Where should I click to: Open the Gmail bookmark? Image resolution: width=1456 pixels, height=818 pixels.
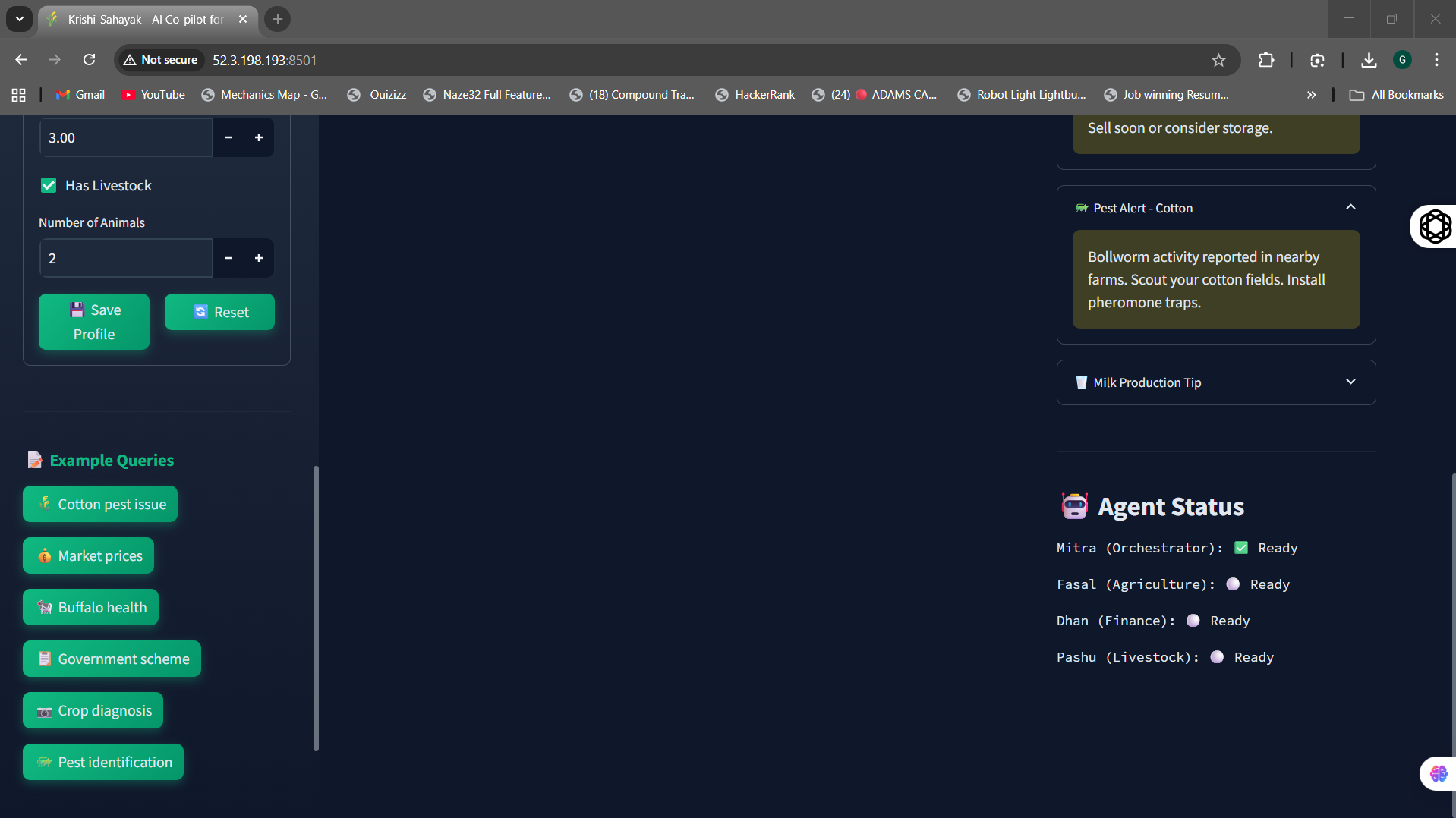tap(80, 95)
